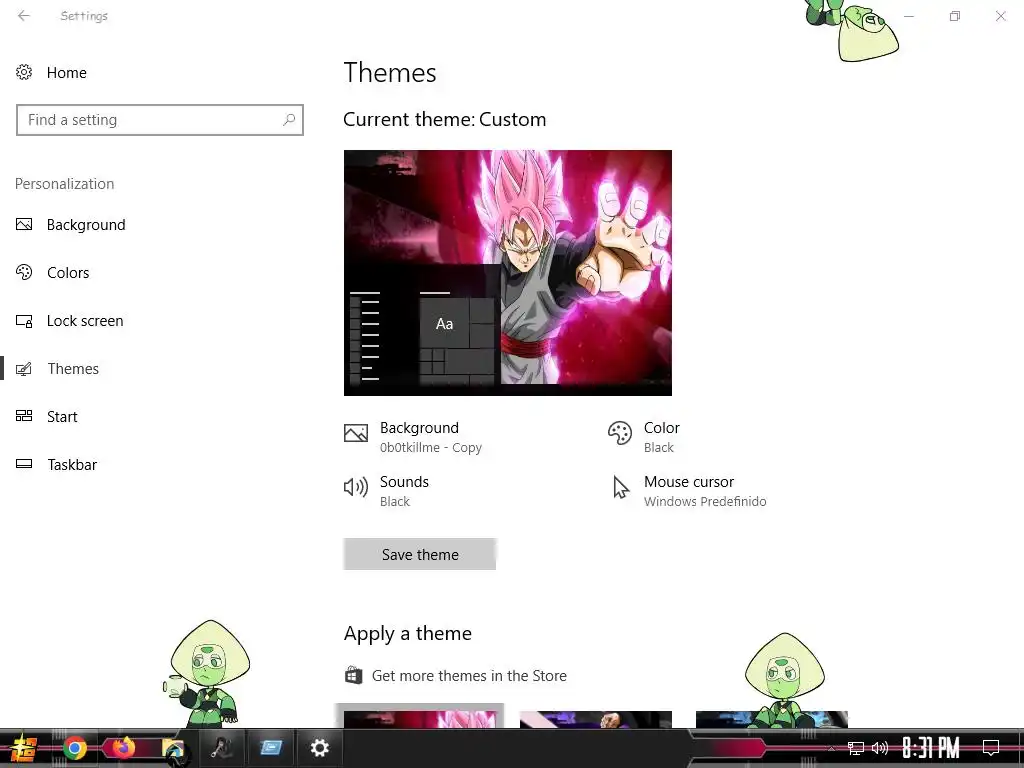The height and width of the screenshot is (768, 1024).
Task: Open the dark figure app on the taskbar
Action: 222,748
